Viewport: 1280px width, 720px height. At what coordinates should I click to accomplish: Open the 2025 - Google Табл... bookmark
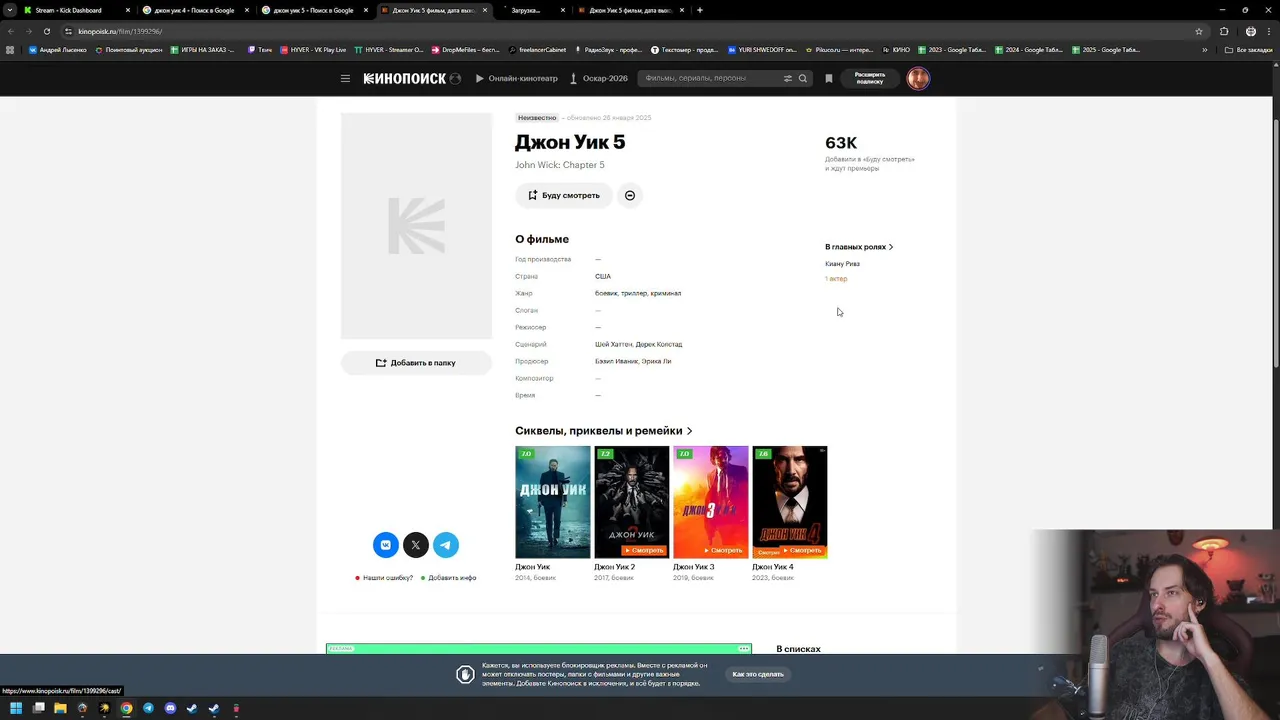[x=1106, y=50]
